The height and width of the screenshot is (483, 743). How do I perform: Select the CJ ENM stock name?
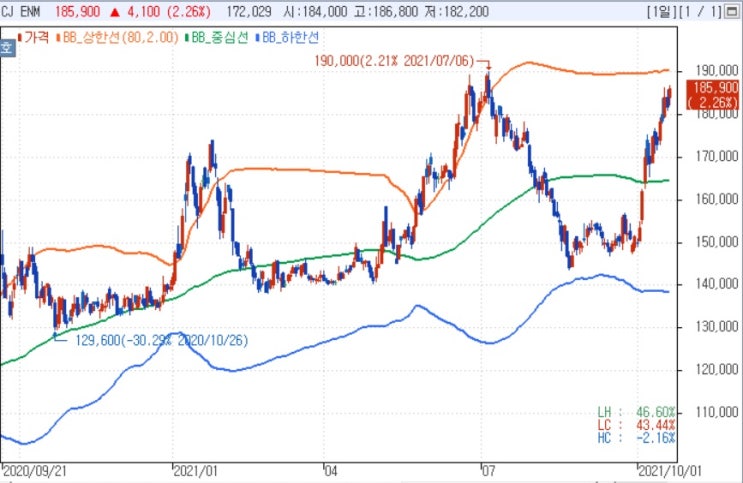pyautogui.click(x=21, y=12)
